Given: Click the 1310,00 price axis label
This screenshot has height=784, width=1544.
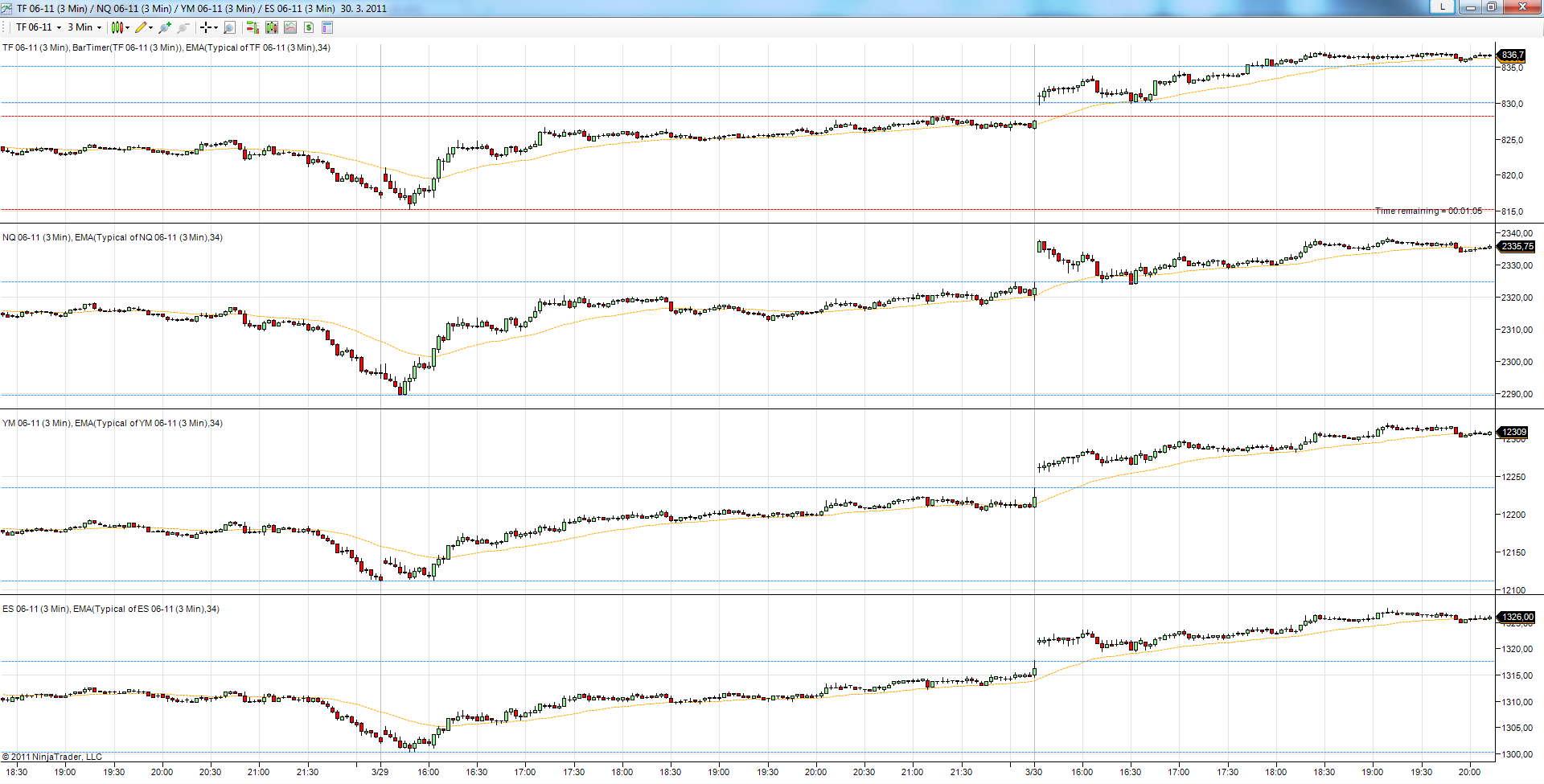Looking at the screenshot, I should tap(1517, 702).
